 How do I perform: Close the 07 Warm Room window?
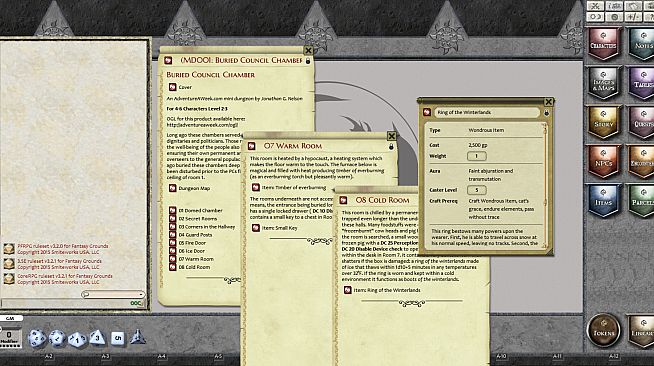coord(391,136)
